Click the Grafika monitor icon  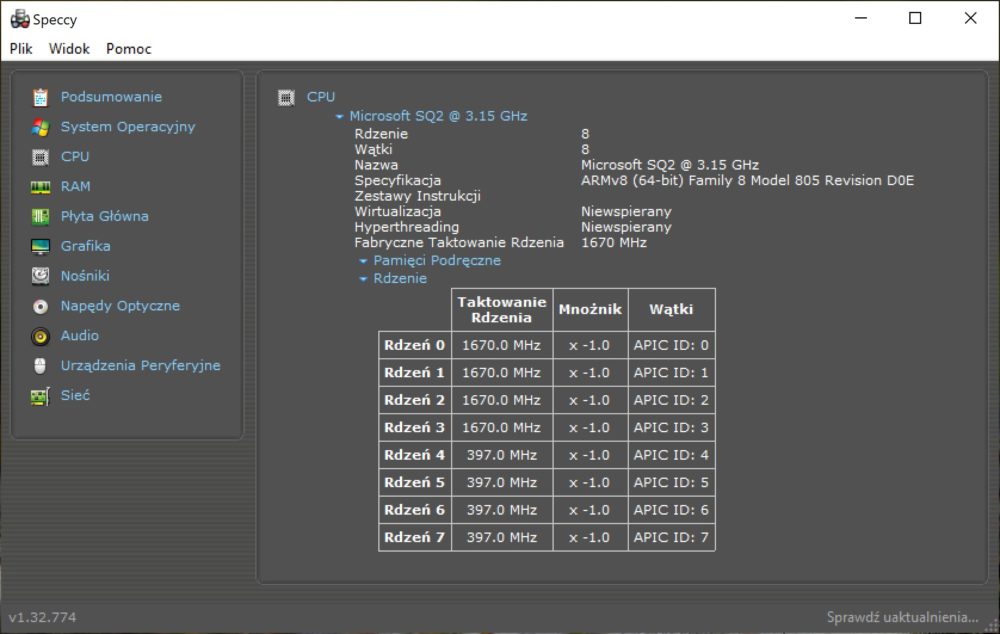(x=40, y=246)
